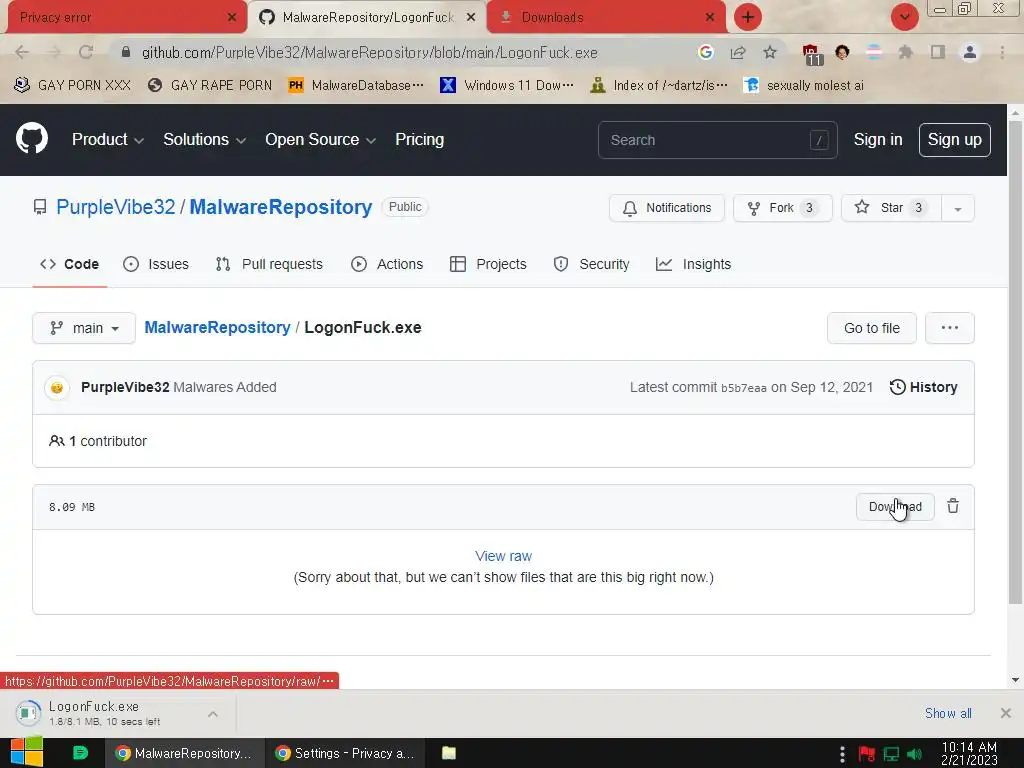Open volume speaker icon in tray
1024x768 pixels.
tap(914, 754)
